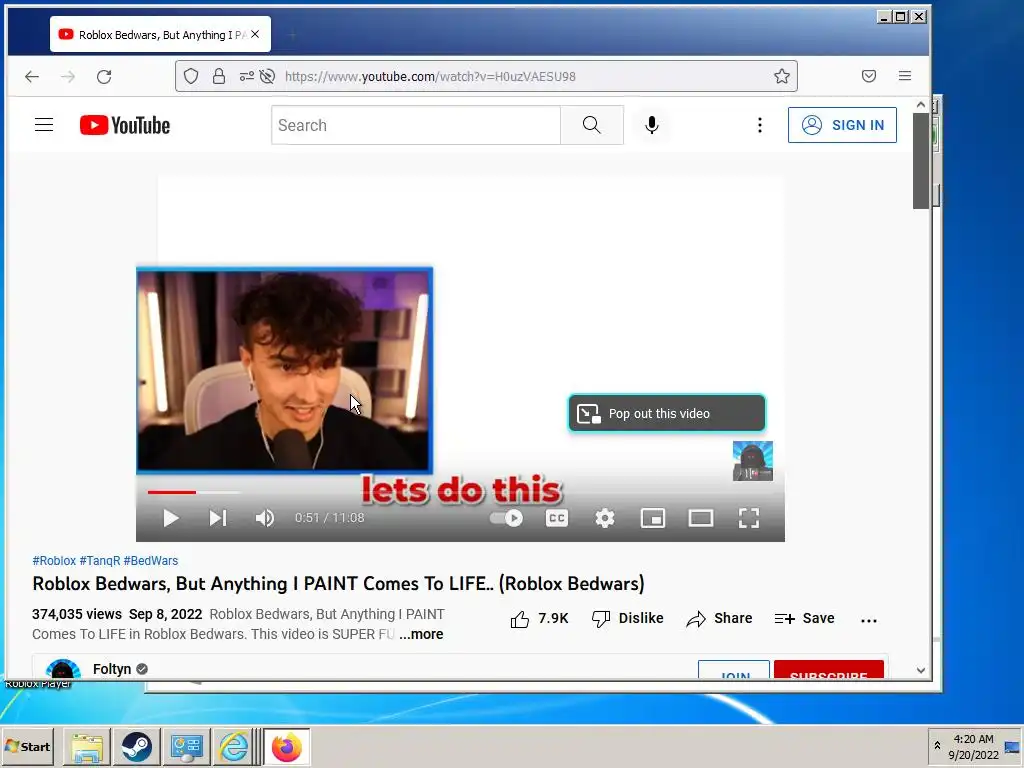The width and height of the screenshot is (1024, 768).
Task: Share the video
Action: (x=719, y=618)
